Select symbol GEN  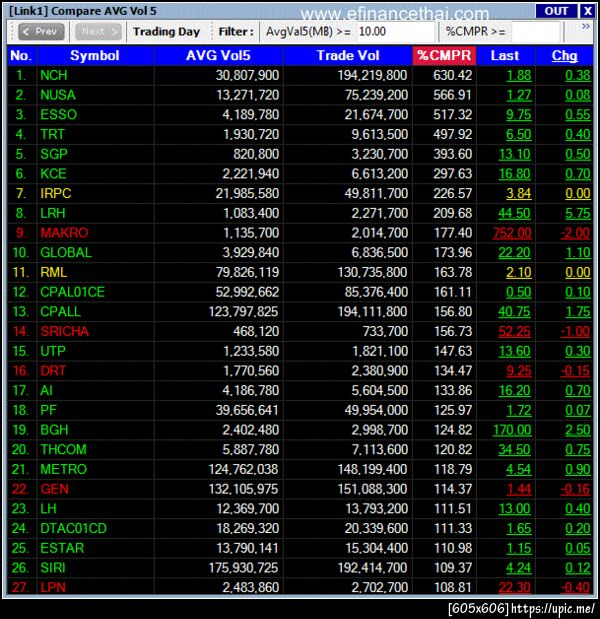[x=54, y=489]
